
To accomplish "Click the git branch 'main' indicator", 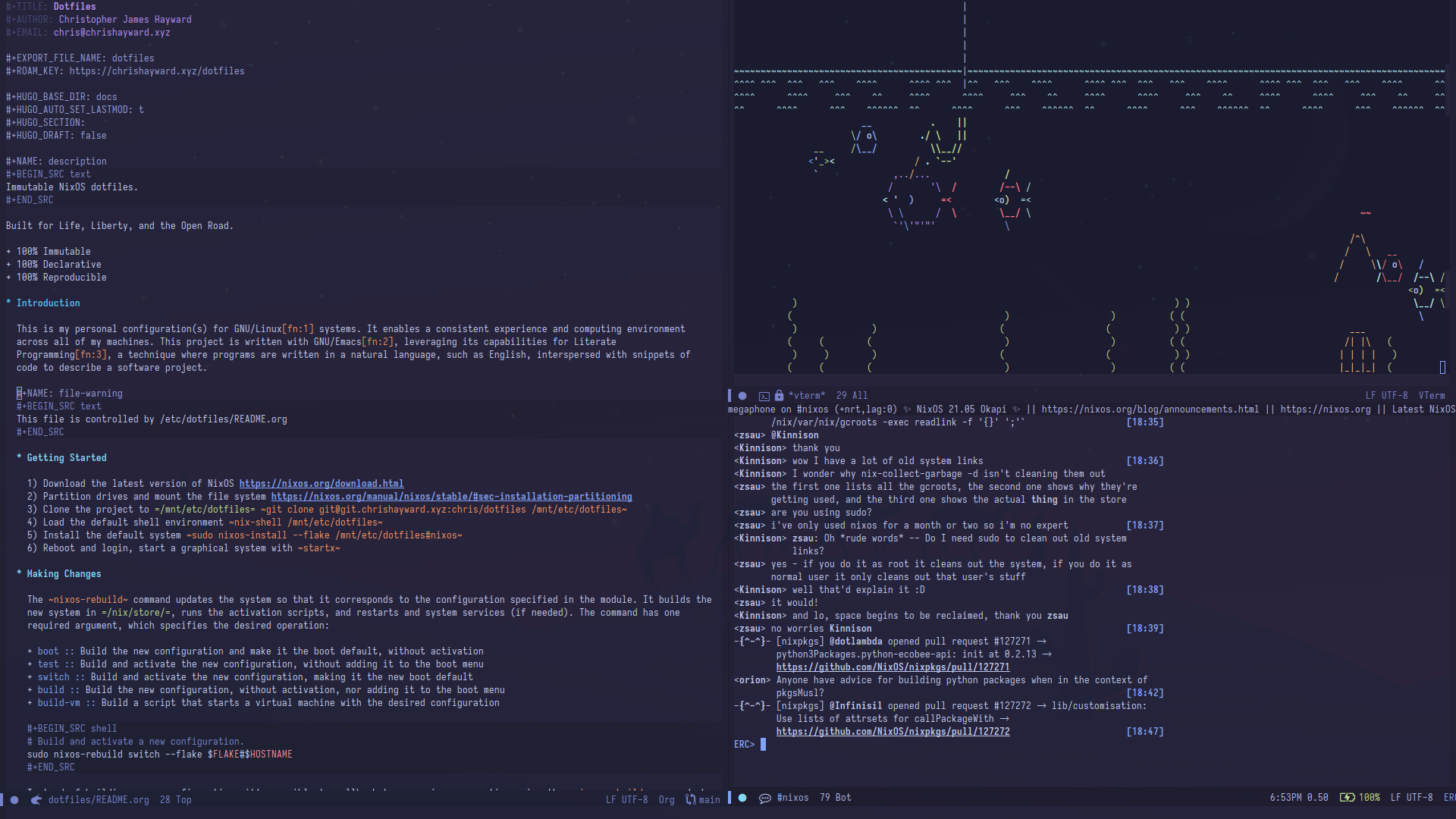I will [x=707, y=799].
